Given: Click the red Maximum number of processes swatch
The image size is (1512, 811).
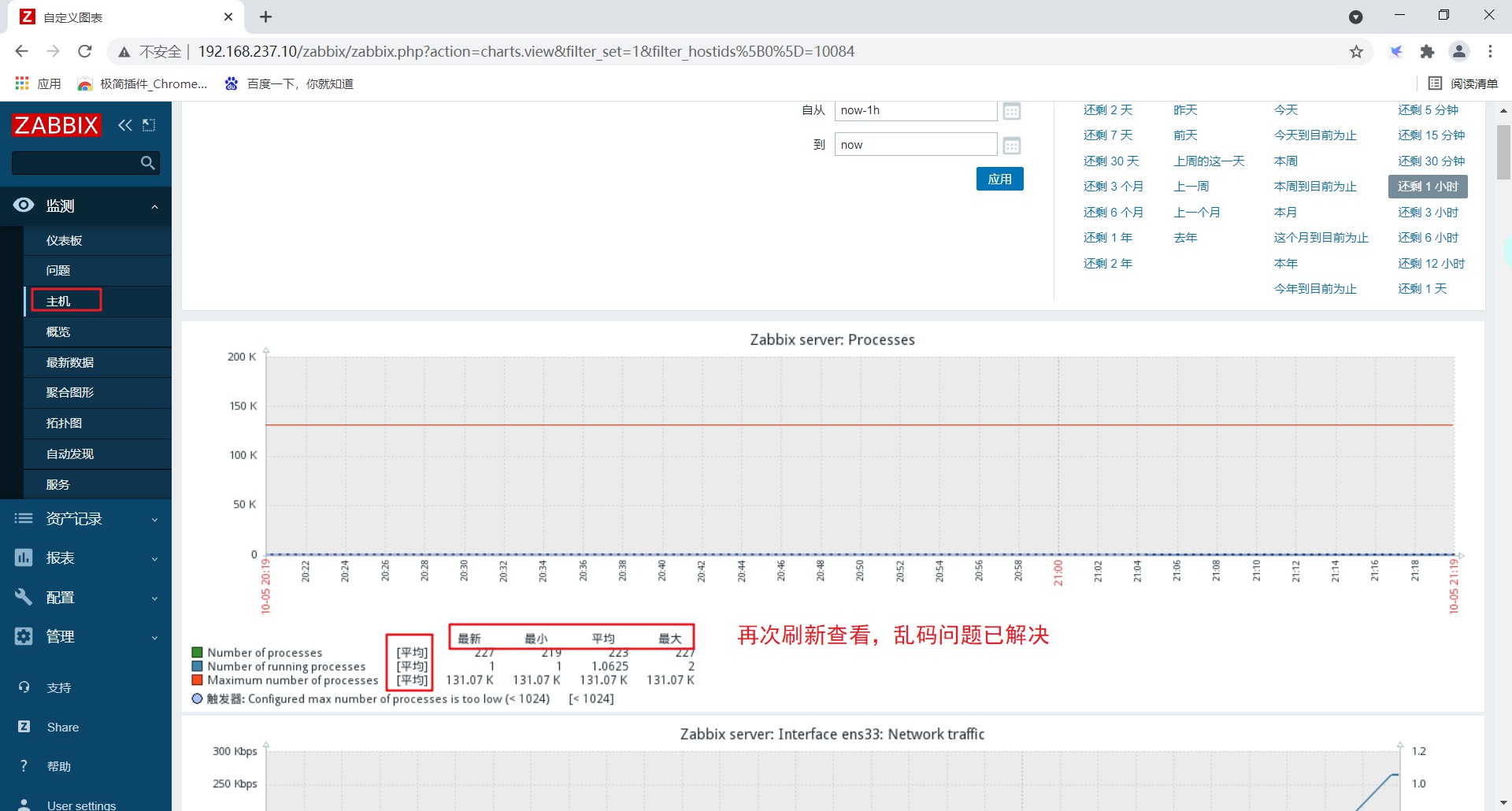Looking at the screenshot, I should point(198,680).
